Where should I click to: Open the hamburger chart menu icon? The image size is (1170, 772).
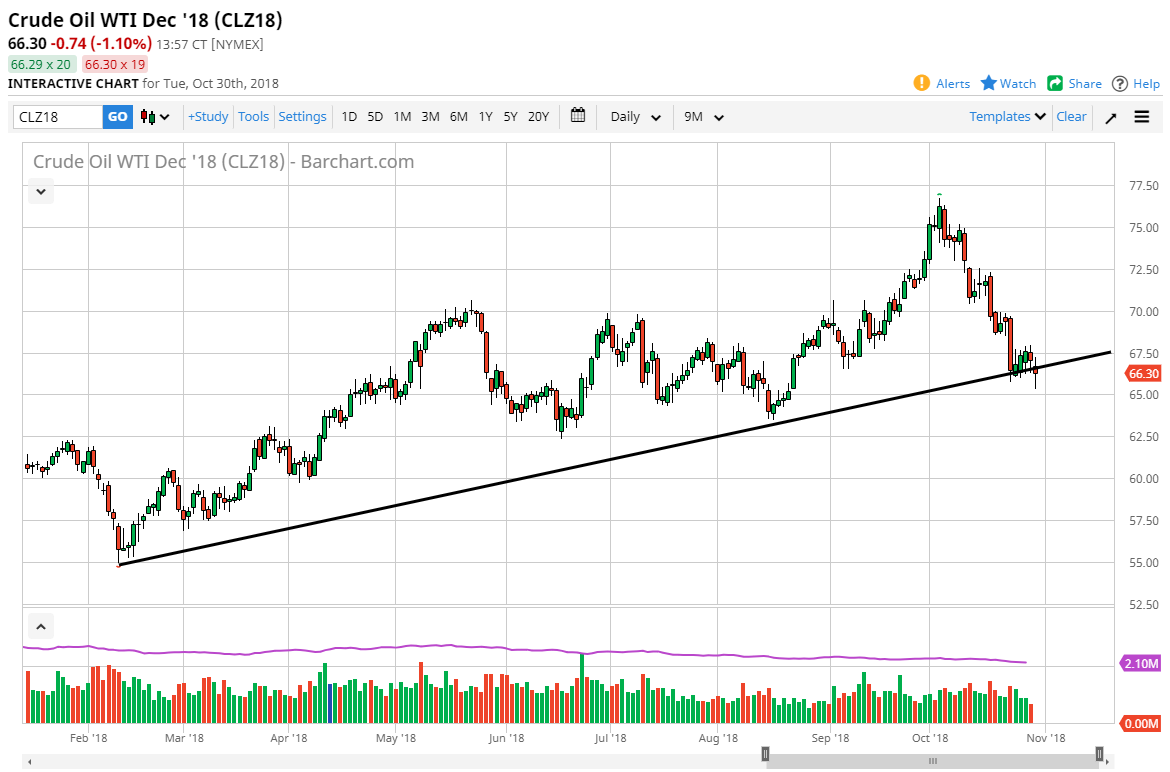(x=1141, y=117)
